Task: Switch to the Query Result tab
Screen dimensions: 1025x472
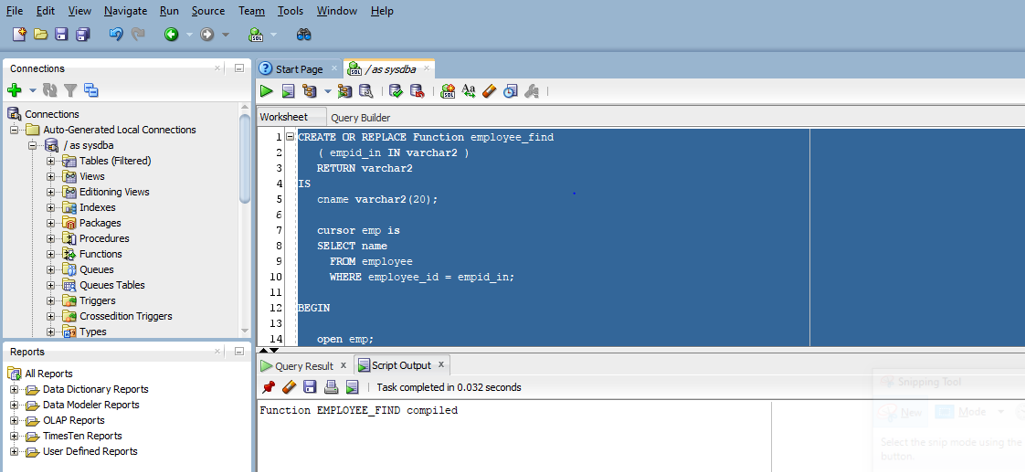Action: (304, 366)
